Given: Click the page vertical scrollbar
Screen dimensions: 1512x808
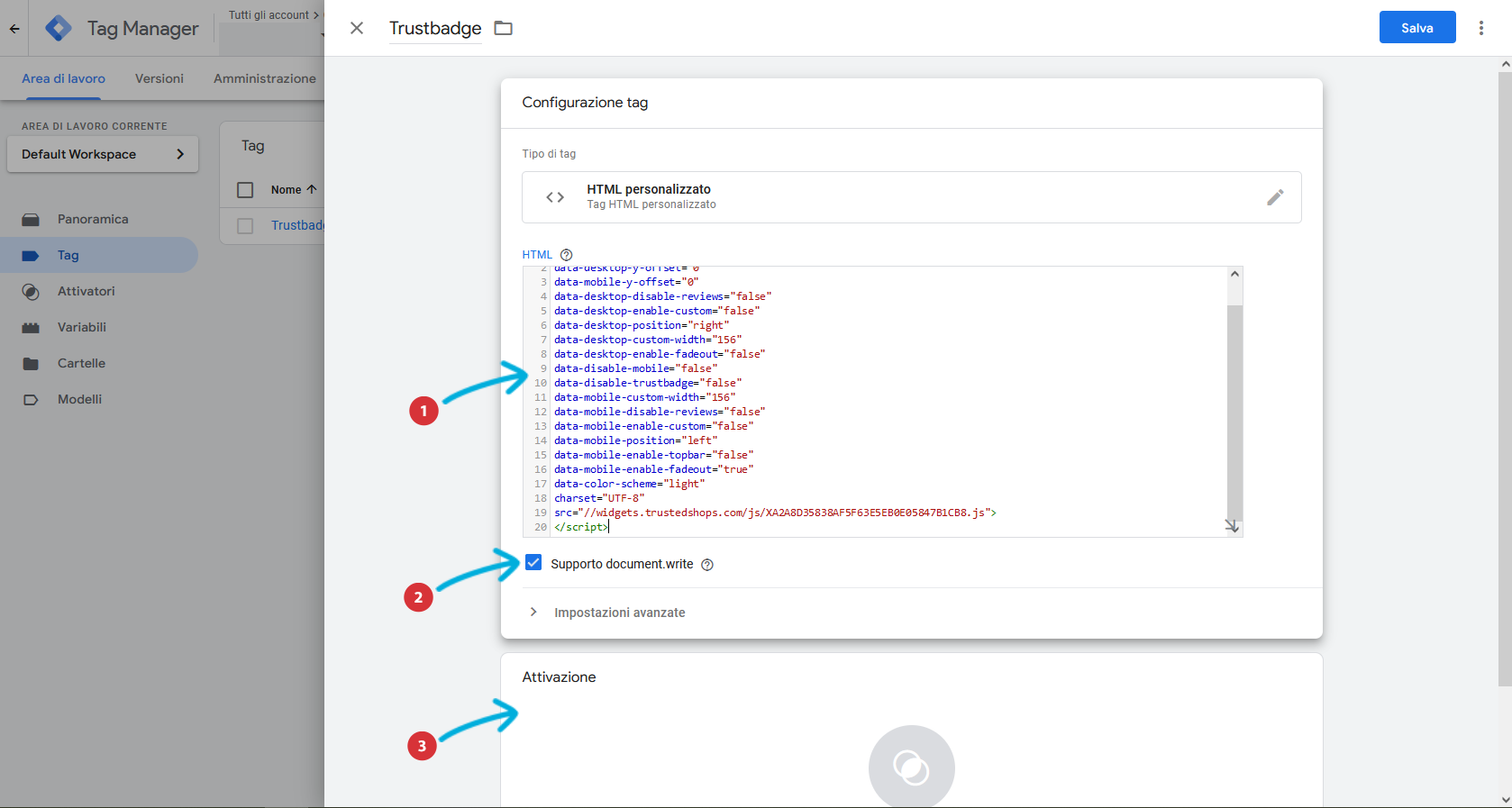Looking at the screenshot, I should (1505, 378).
